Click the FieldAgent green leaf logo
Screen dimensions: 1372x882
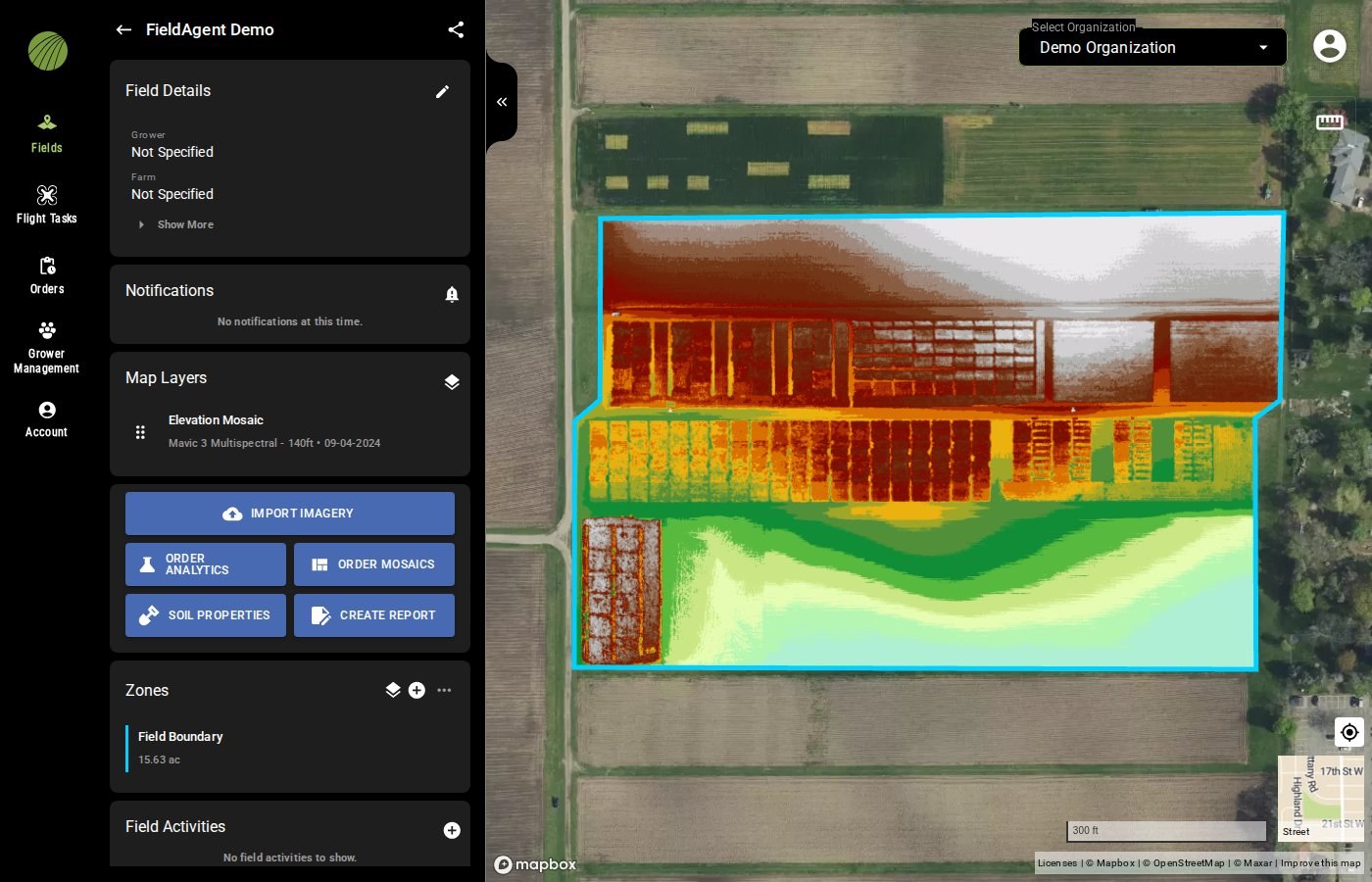[x=47, y=51]
